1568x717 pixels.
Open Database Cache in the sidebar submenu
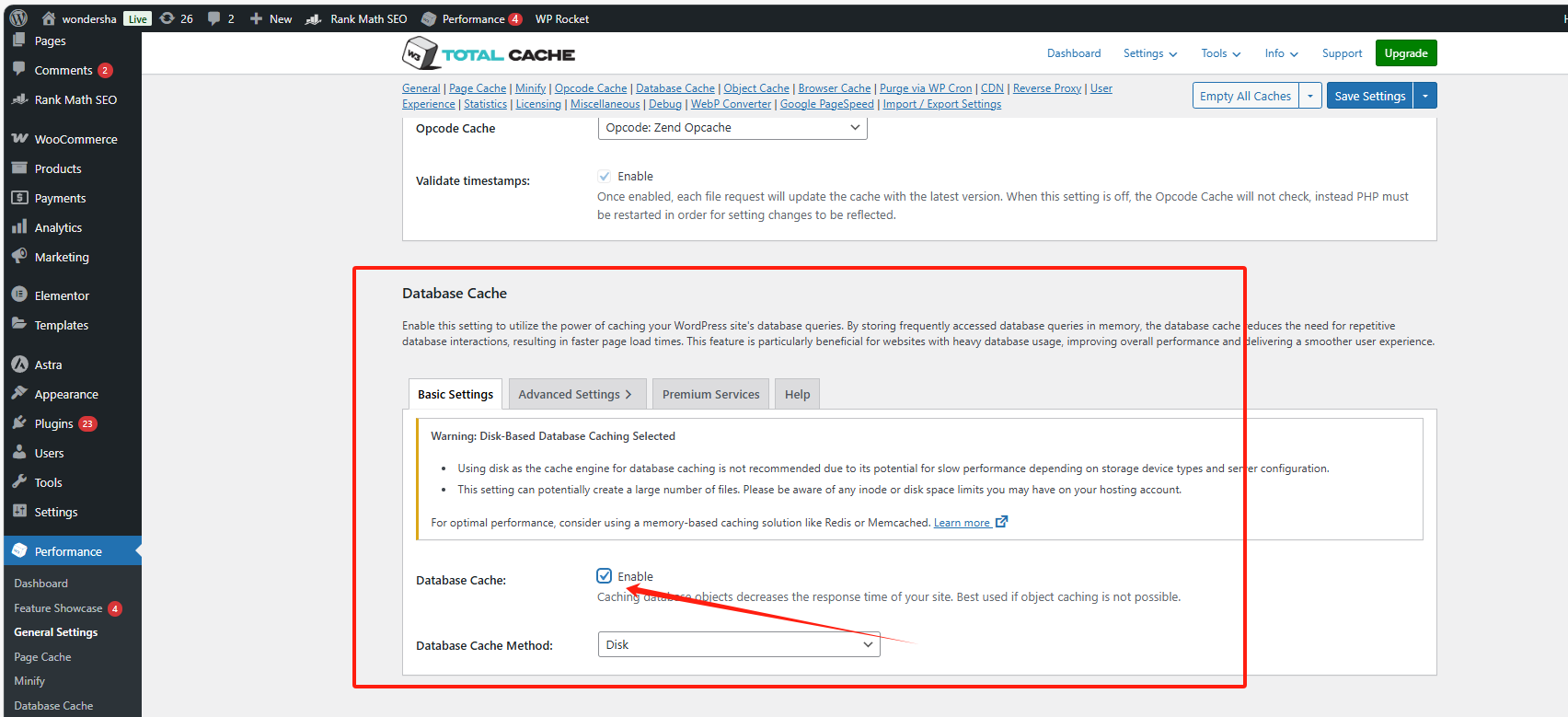click(53, 706)
